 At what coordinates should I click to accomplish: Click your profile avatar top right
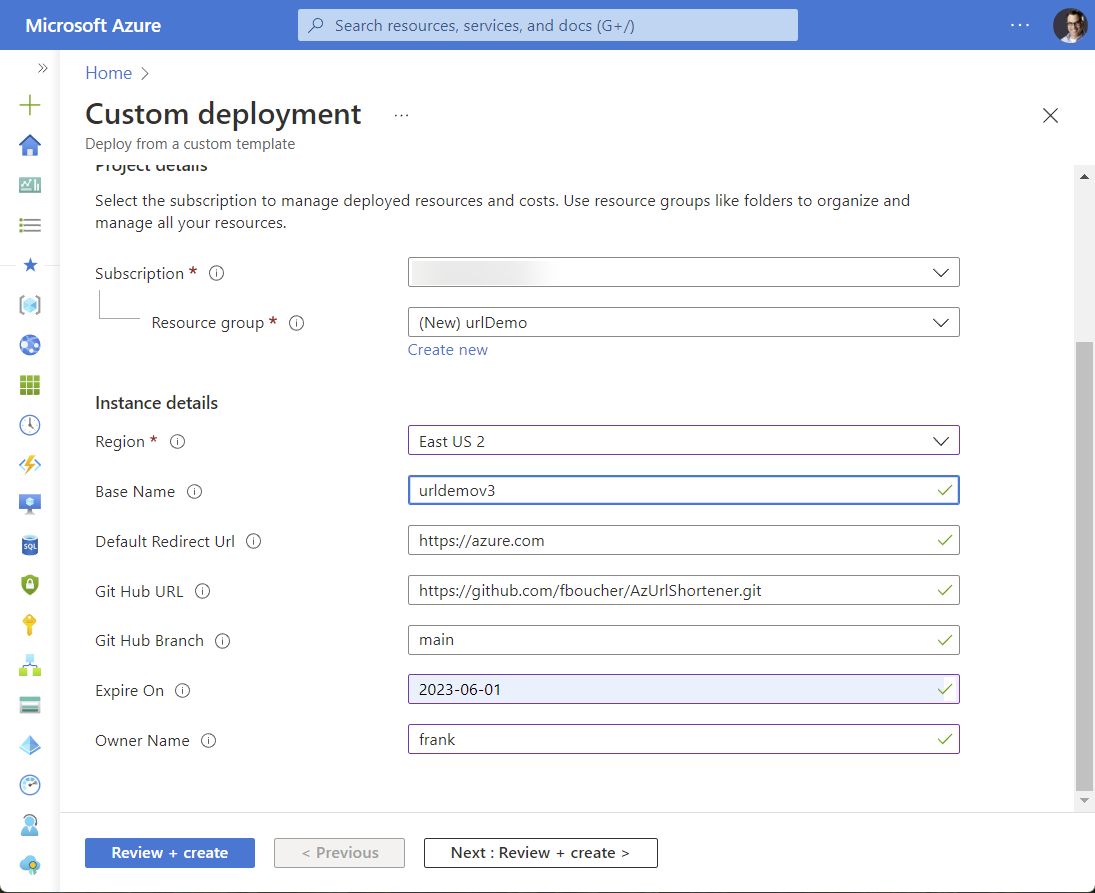(1070, 25)
